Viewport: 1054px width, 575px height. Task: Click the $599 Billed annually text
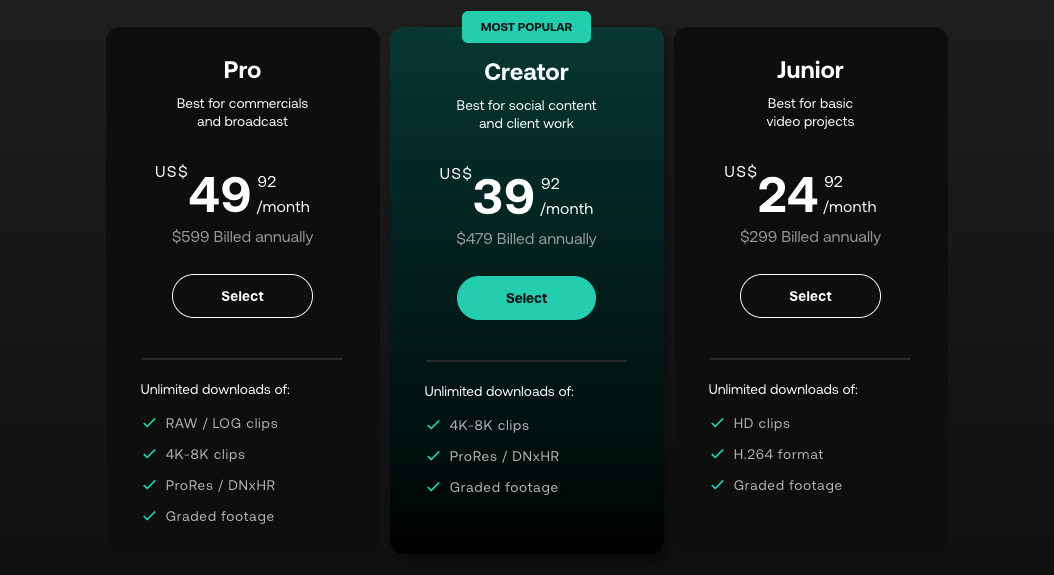click(242, 237)
